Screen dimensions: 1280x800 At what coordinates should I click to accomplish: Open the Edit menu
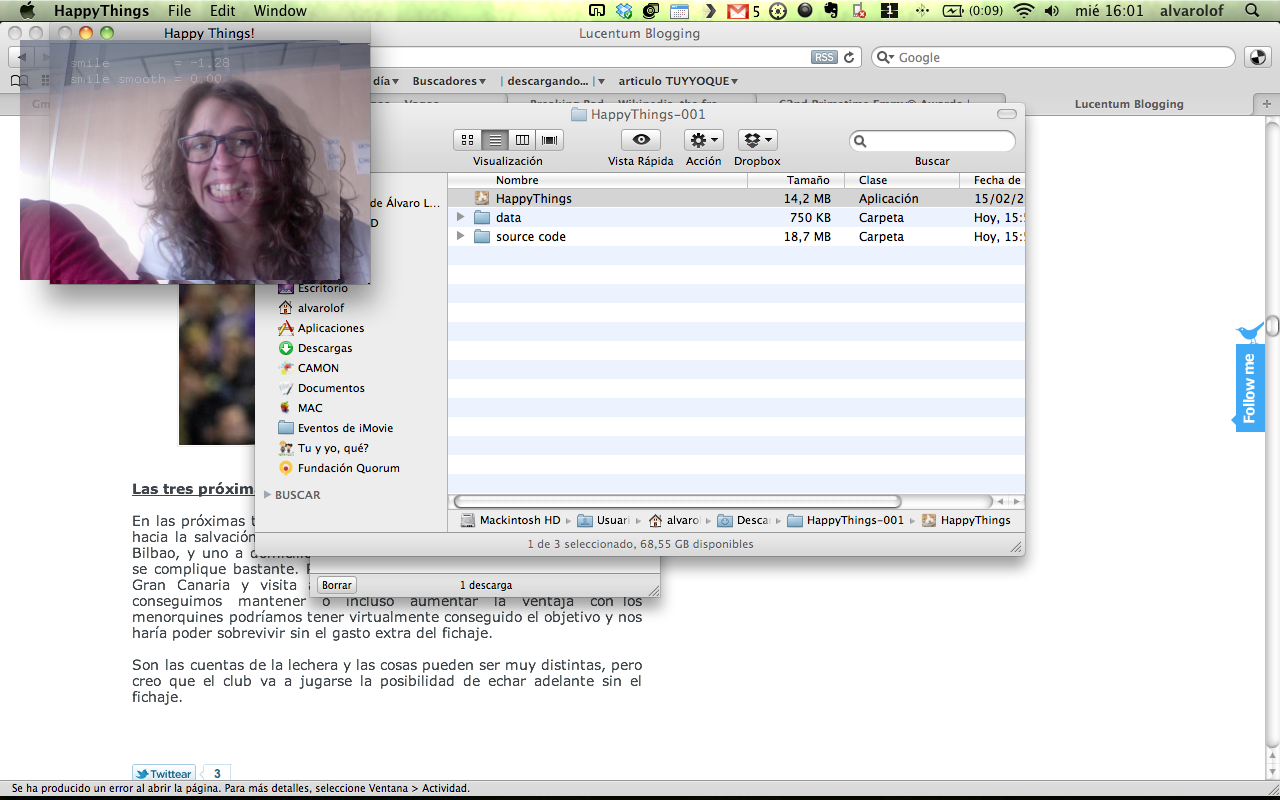point(223,11)
